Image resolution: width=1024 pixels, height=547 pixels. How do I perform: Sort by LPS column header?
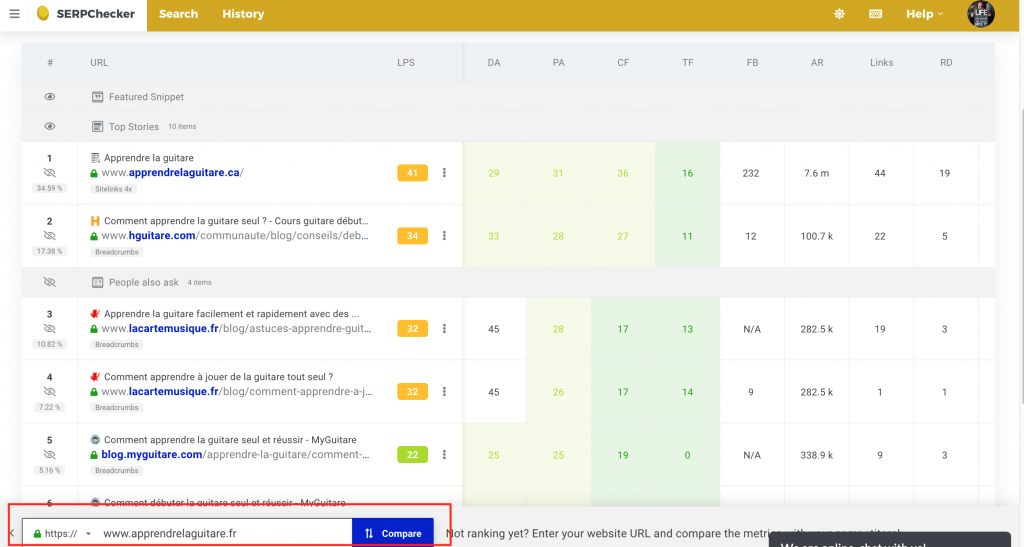406,63
